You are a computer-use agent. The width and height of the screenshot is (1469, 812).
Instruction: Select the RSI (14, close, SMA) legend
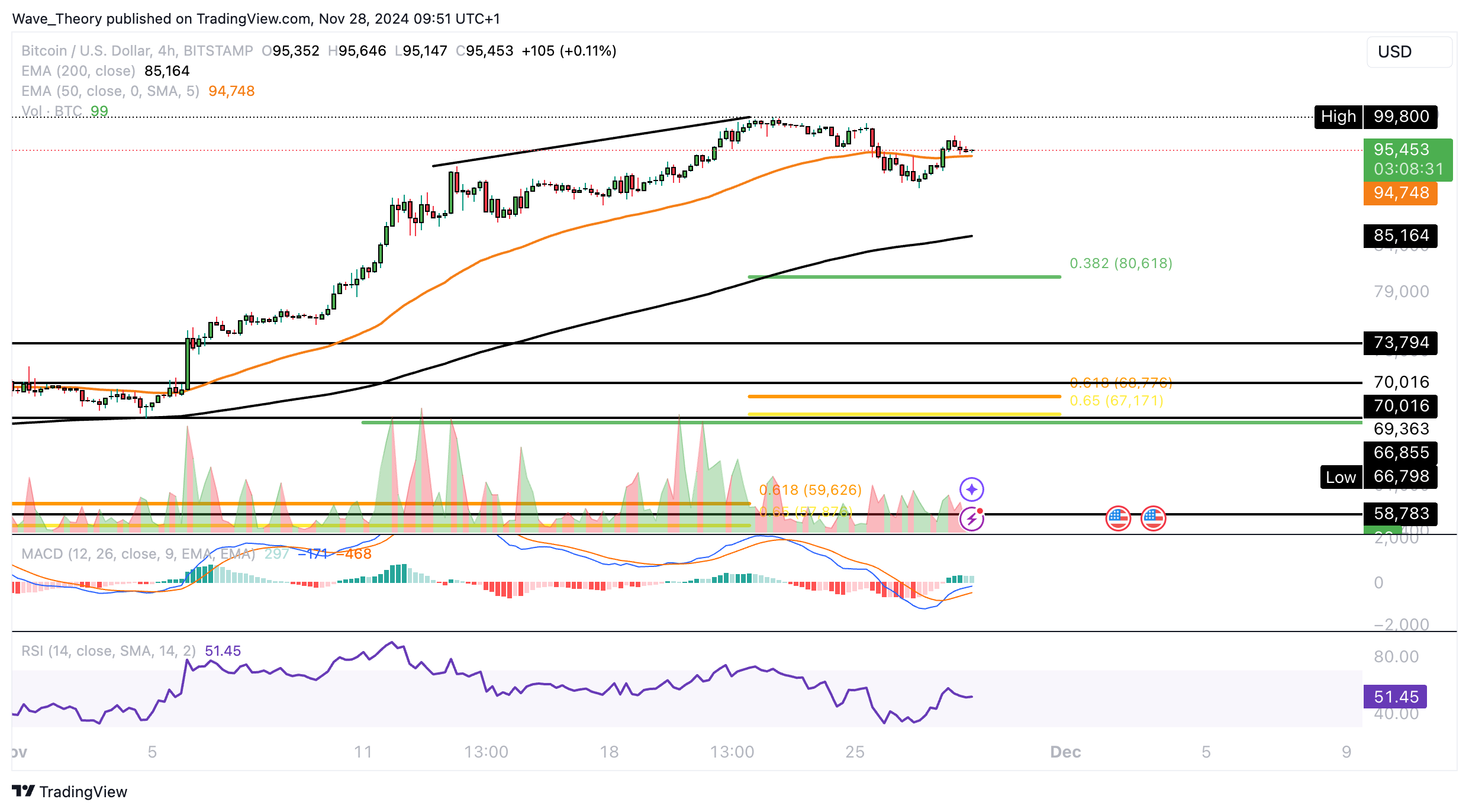[108, 651]
